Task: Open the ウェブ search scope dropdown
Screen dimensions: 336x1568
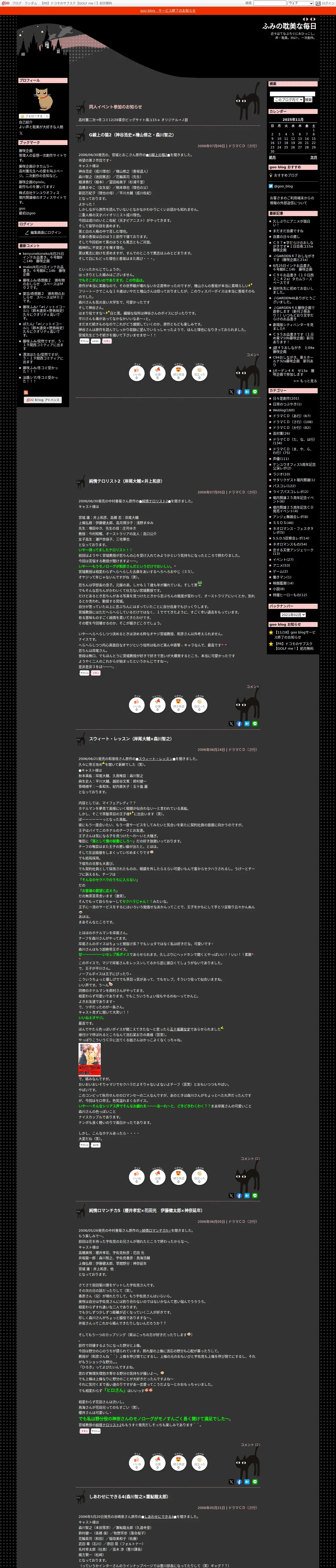Action: click(300, 3)
